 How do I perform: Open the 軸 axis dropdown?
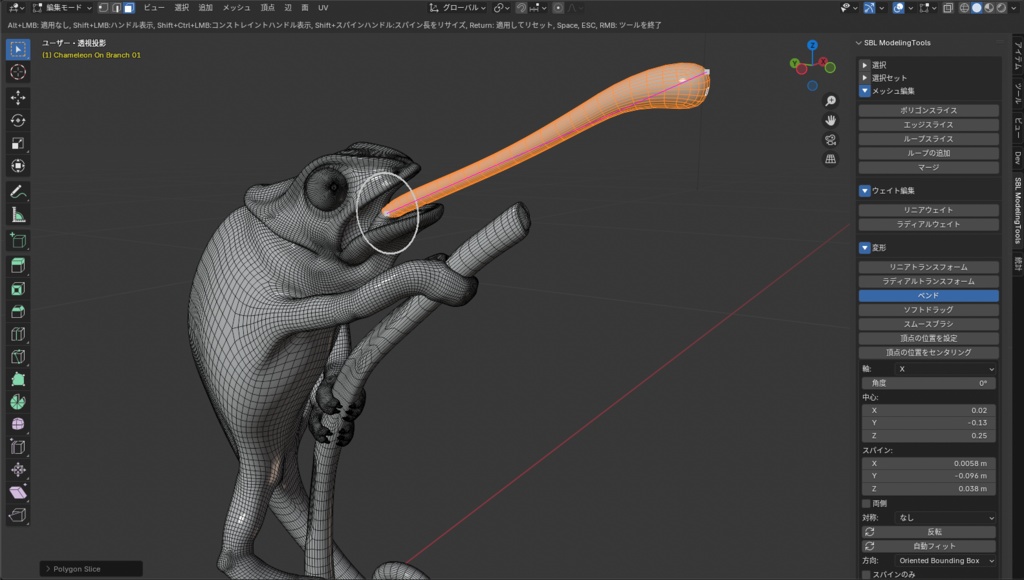[945, 367]
